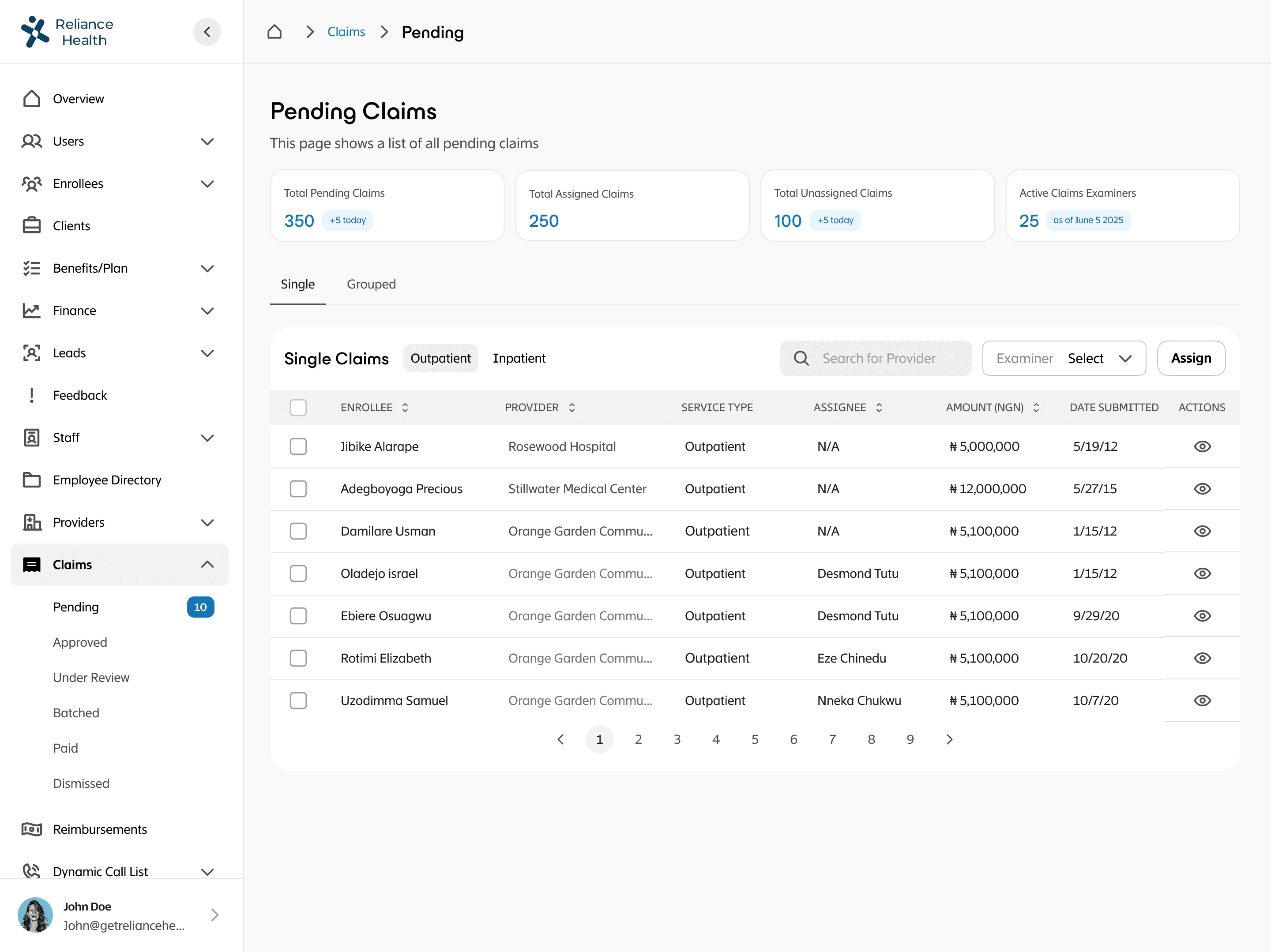
Task: Go to next page of claims
Action: (x=949, y=739)
